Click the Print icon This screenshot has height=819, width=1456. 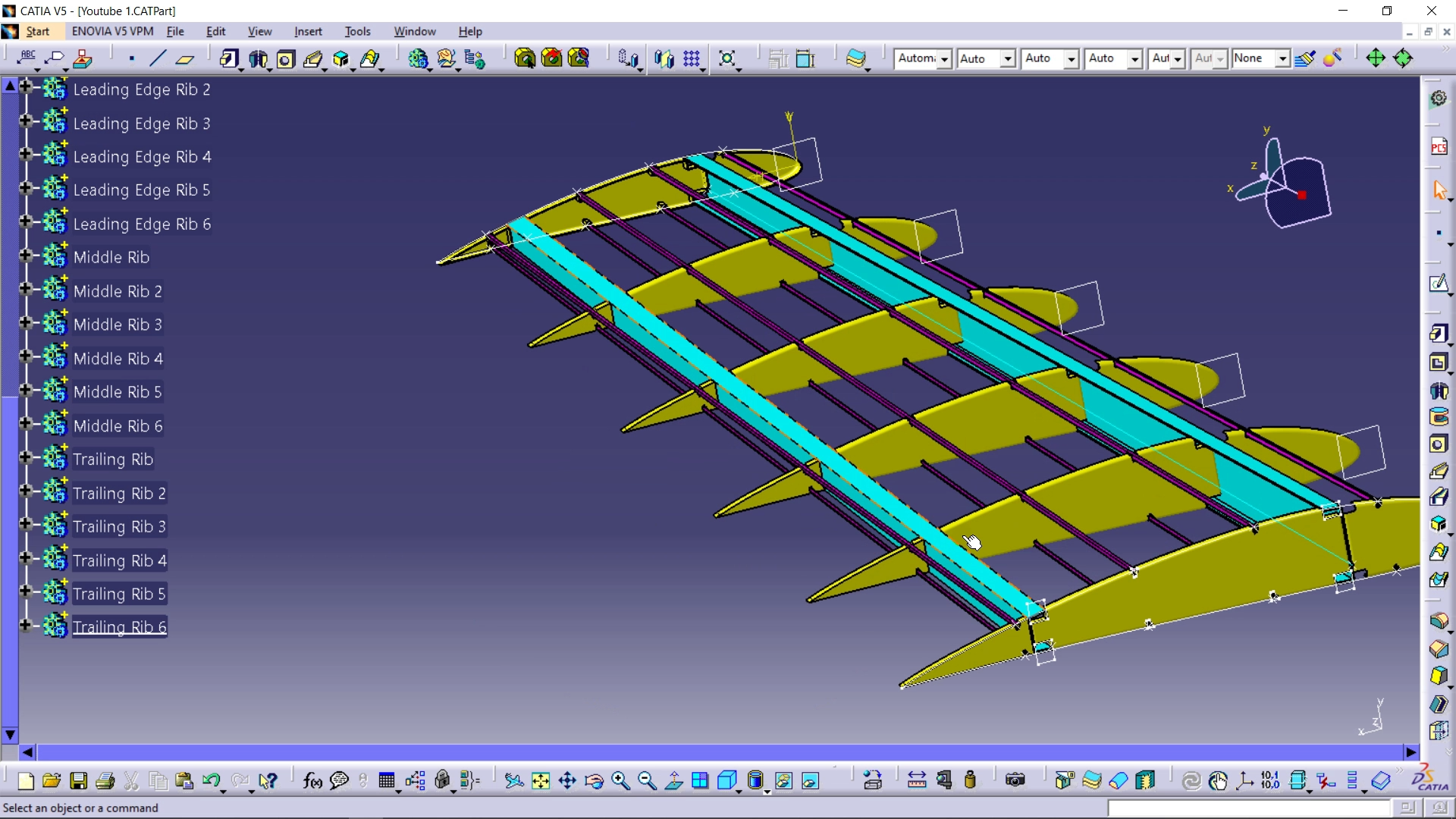click(x=105, y=781)
